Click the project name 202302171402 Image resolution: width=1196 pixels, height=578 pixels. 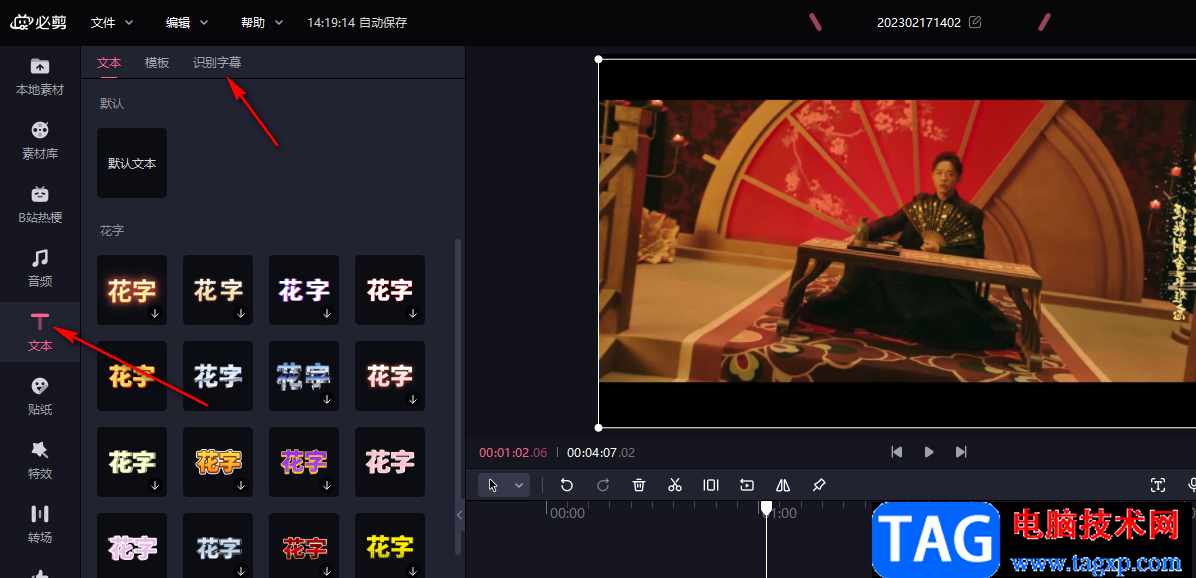click(x=918, y=22)
